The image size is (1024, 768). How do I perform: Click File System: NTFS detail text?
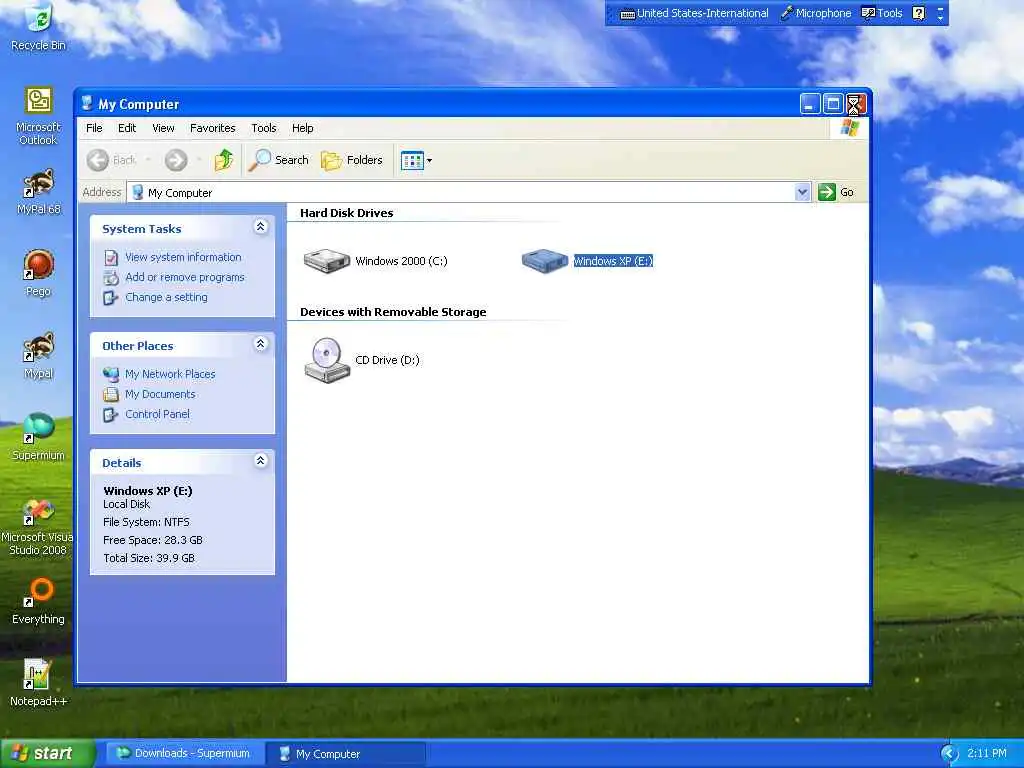[x=146, y=522]
